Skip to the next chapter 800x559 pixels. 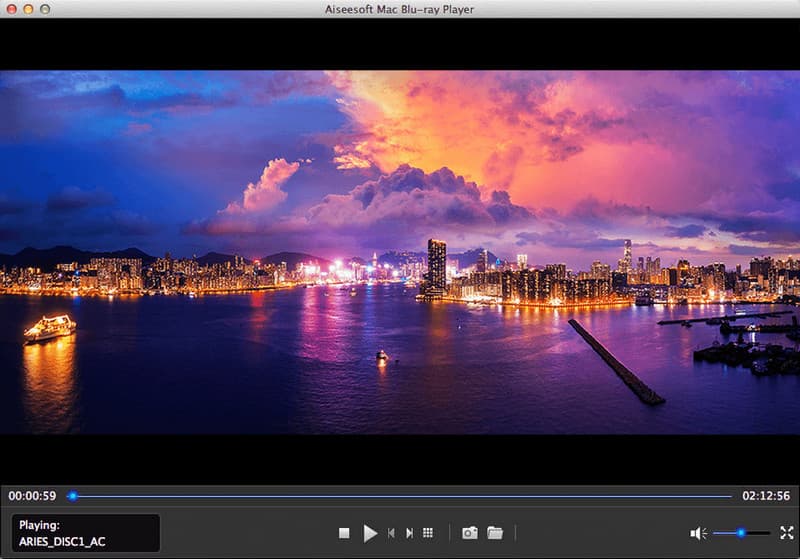click(x=409, y=533)
